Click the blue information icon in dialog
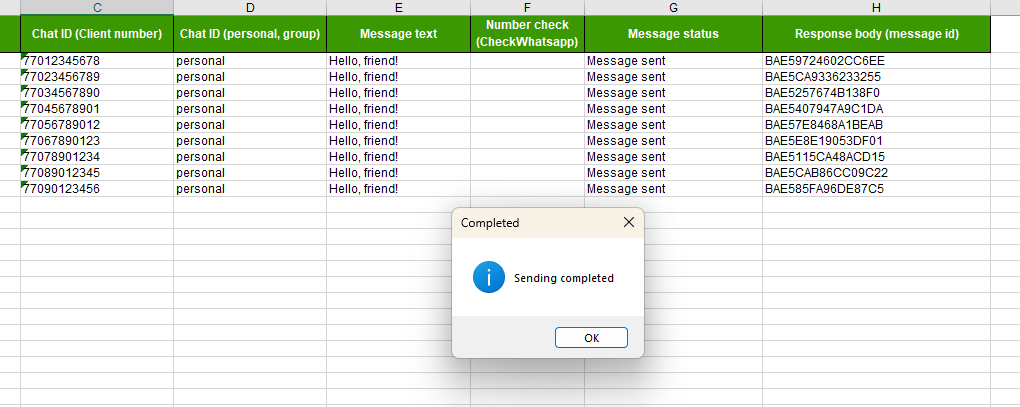This screenshot has width=1020, height=407. point(488,278)
